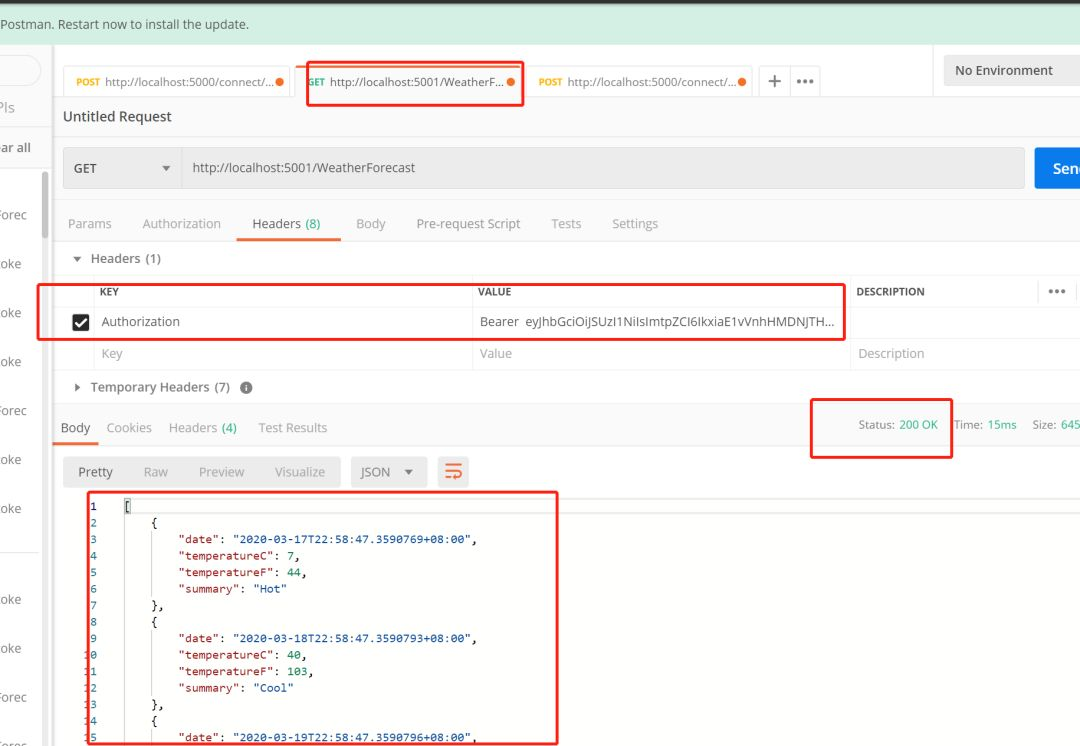Open a new request tab with plus icon
Screen dimensions: 1080x746
tap(774, 81)
